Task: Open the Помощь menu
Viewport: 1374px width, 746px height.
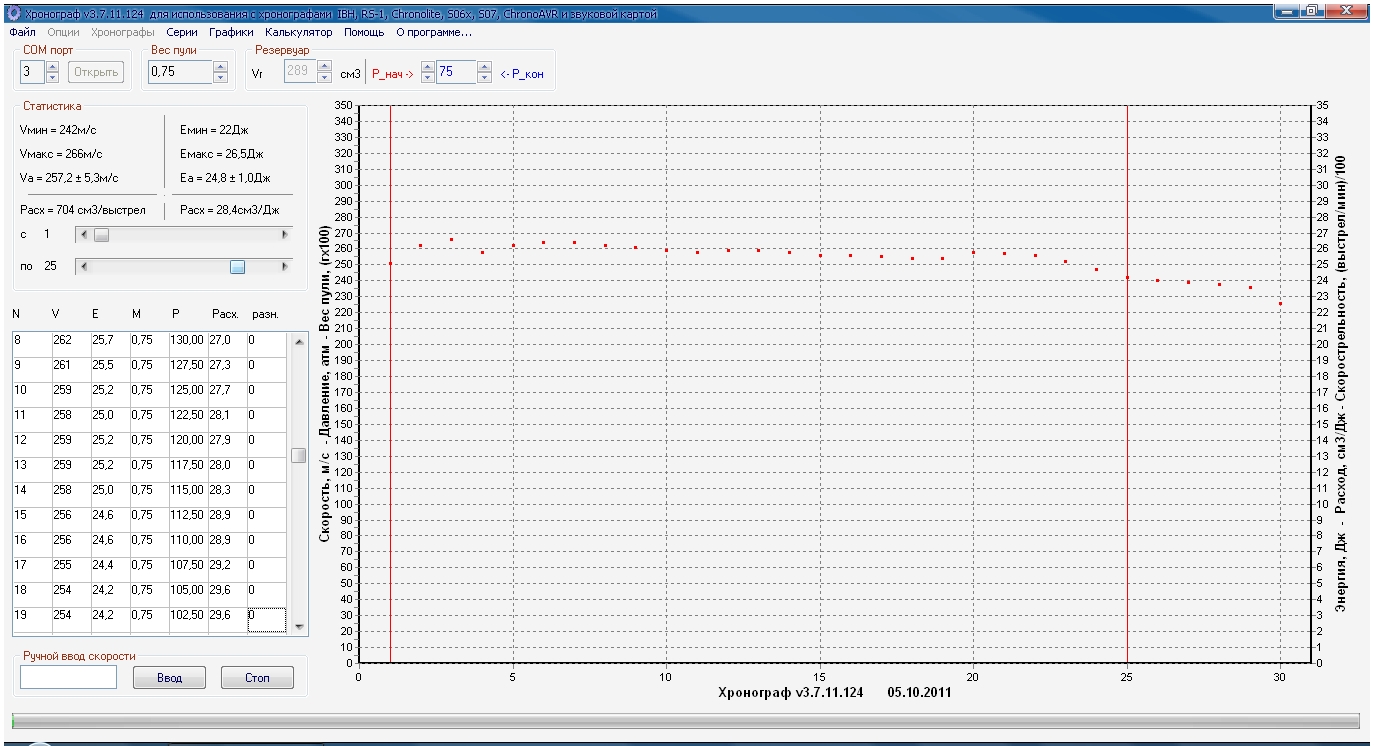Action: 364,32
